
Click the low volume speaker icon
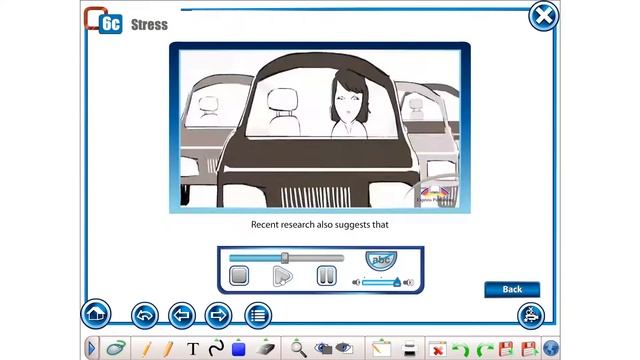pyautogui.click(x=356, y=282)
